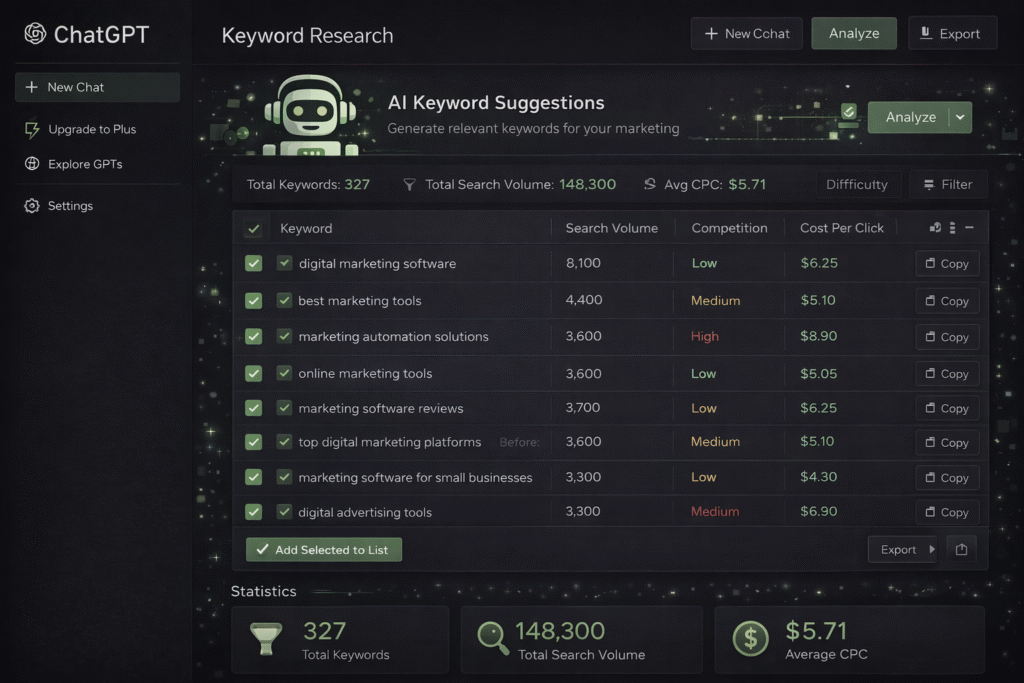Image resolution: width=1024 pixels, height=683 pixels.
Task: Click the magnifier icon in Statistics
Action: point(492,638)
